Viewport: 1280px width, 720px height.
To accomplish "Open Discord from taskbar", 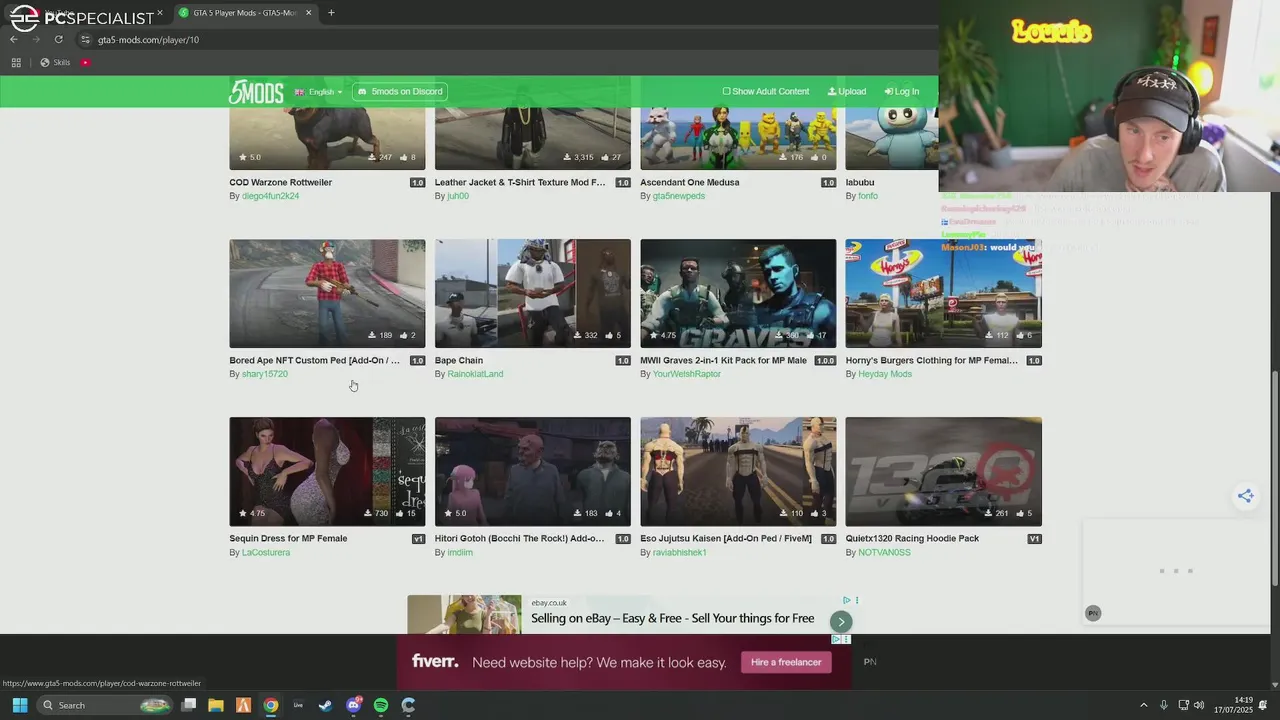I will point(353,705).
